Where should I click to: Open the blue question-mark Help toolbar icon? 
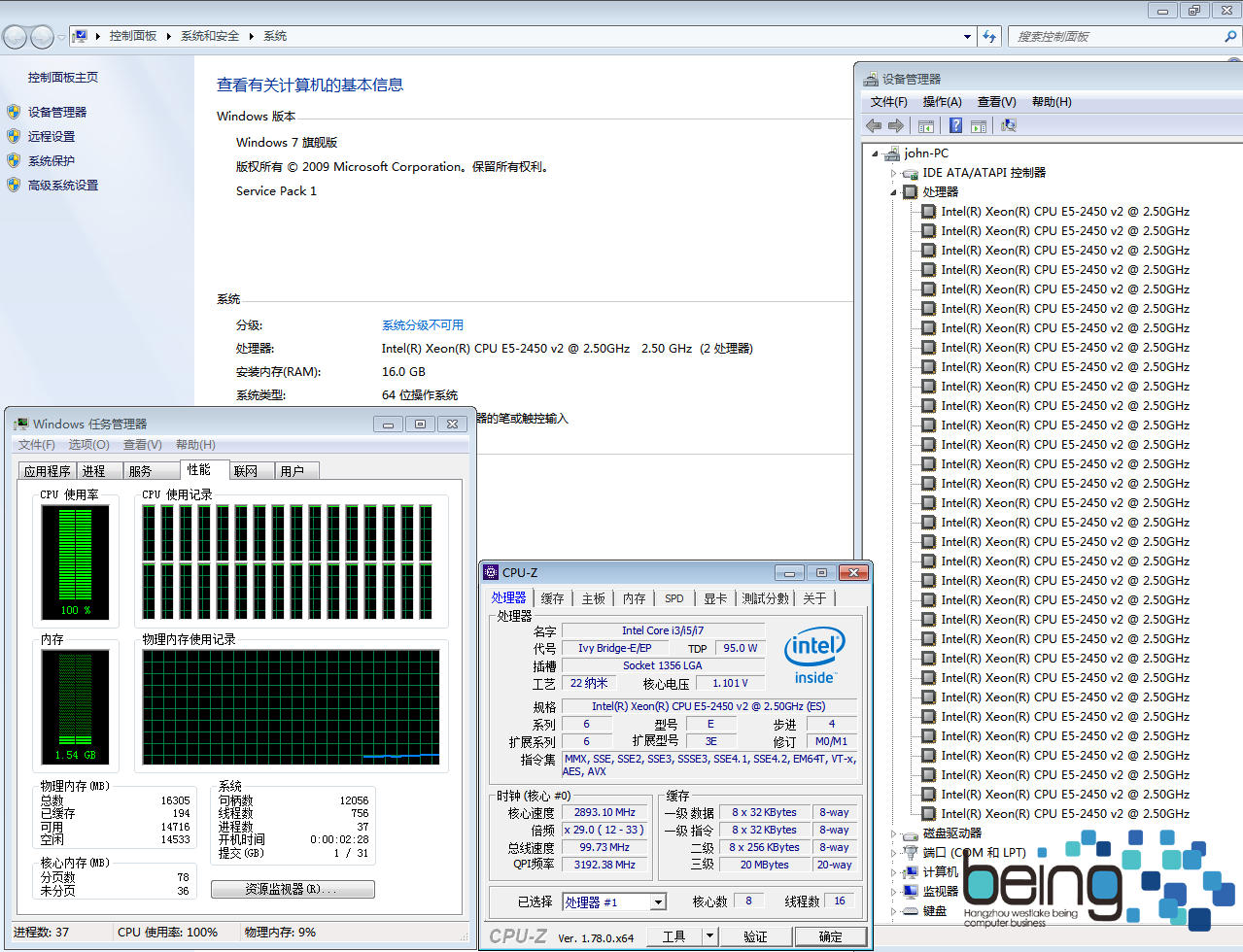[955, 125]
